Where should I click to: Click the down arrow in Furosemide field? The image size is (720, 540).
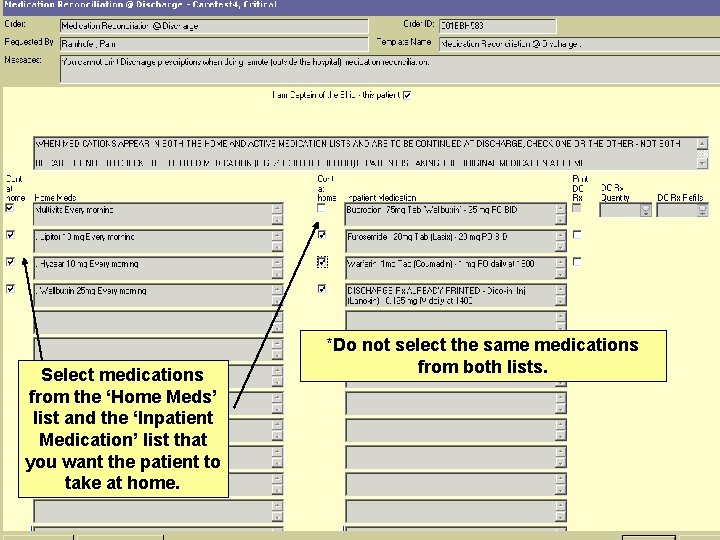[560, 247]
